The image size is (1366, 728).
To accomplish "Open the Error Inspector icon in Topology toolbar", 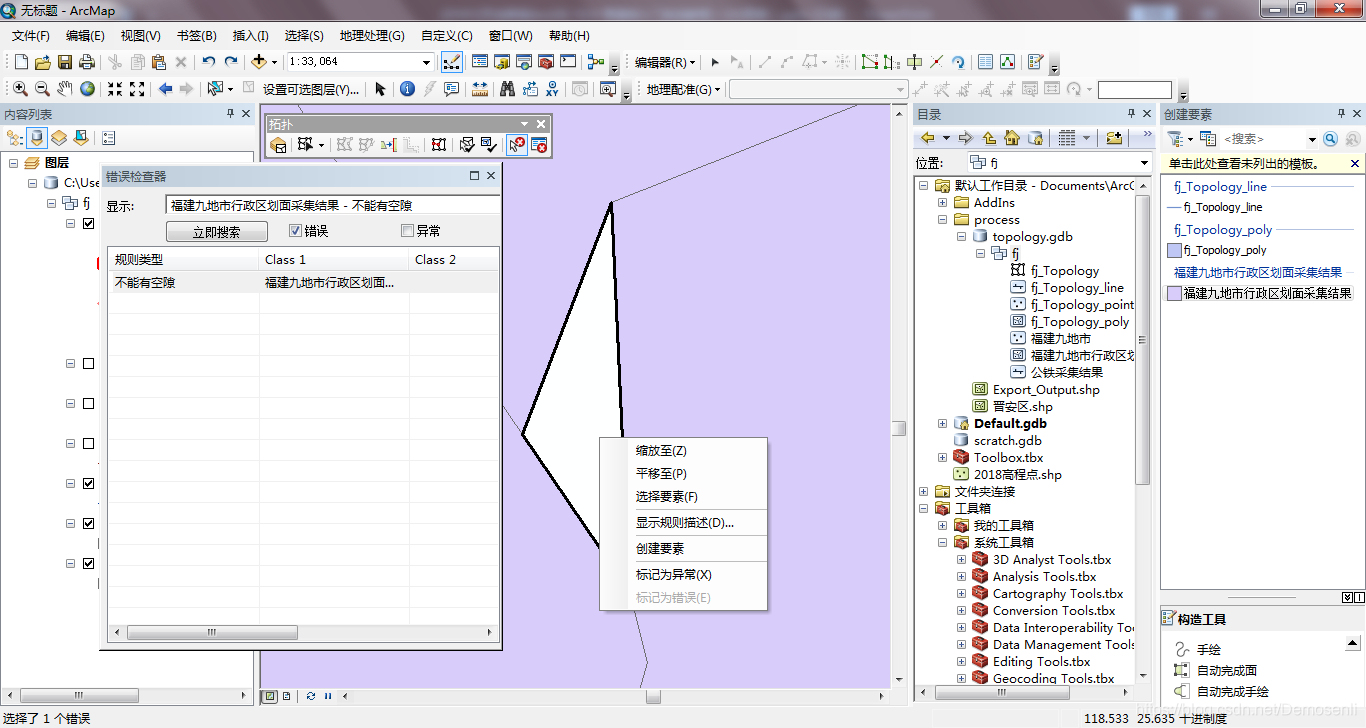I will [x=539, y=146].
